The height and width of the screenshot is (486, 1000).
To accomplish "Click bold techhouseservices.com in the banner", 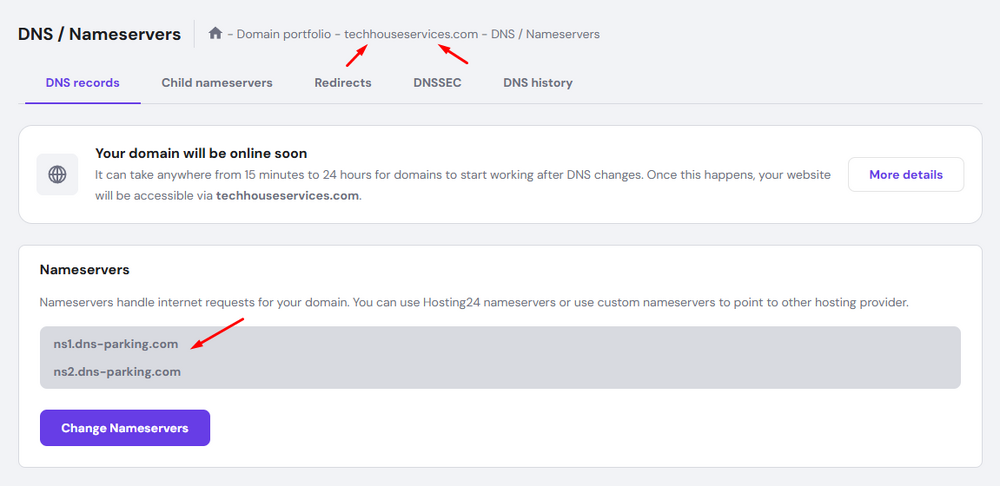I will click(x=287, y=196).
